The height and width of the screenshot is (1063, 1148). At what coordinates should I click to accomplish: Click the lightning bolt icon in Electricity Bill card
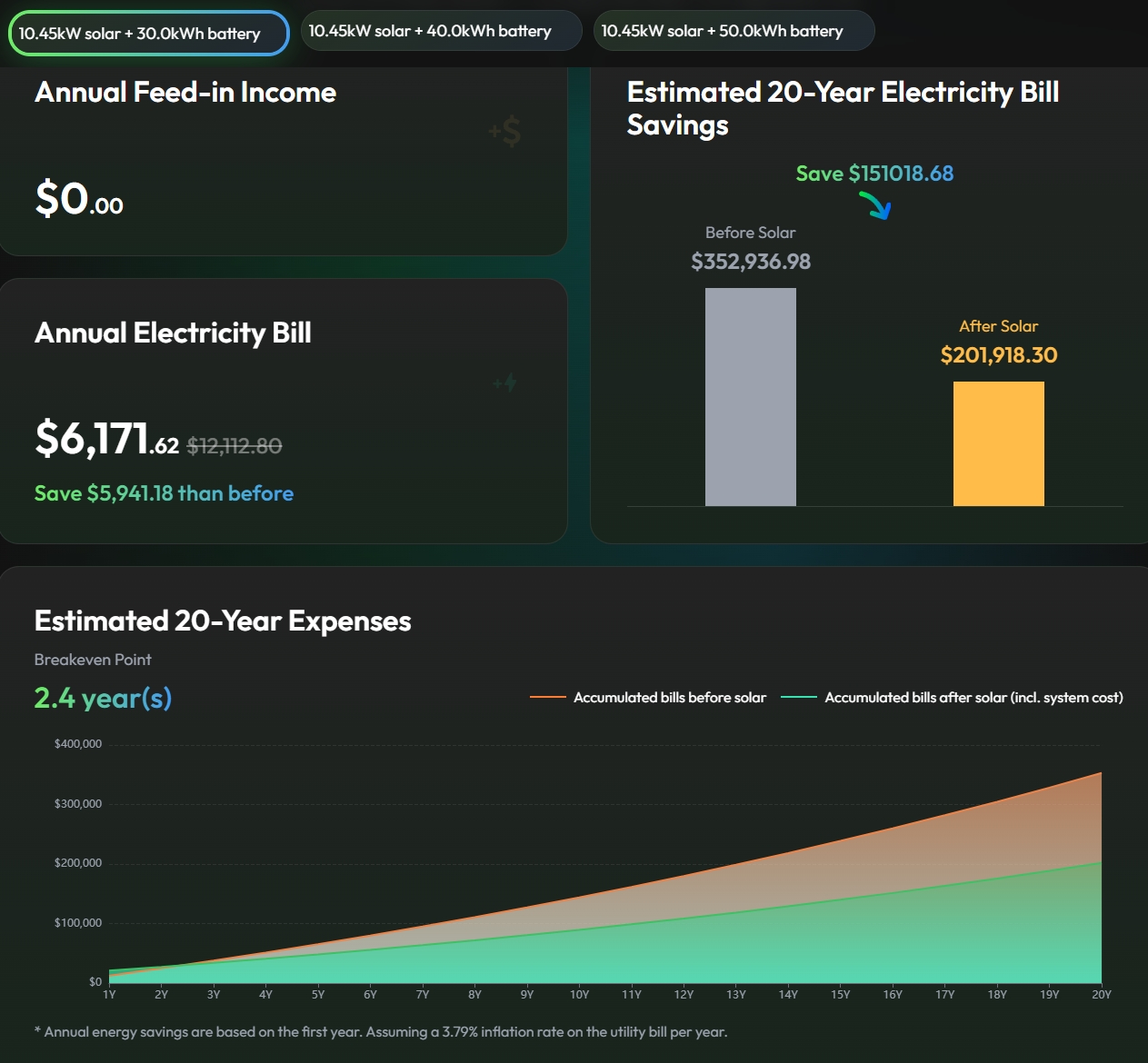click(x=505, y=383)
